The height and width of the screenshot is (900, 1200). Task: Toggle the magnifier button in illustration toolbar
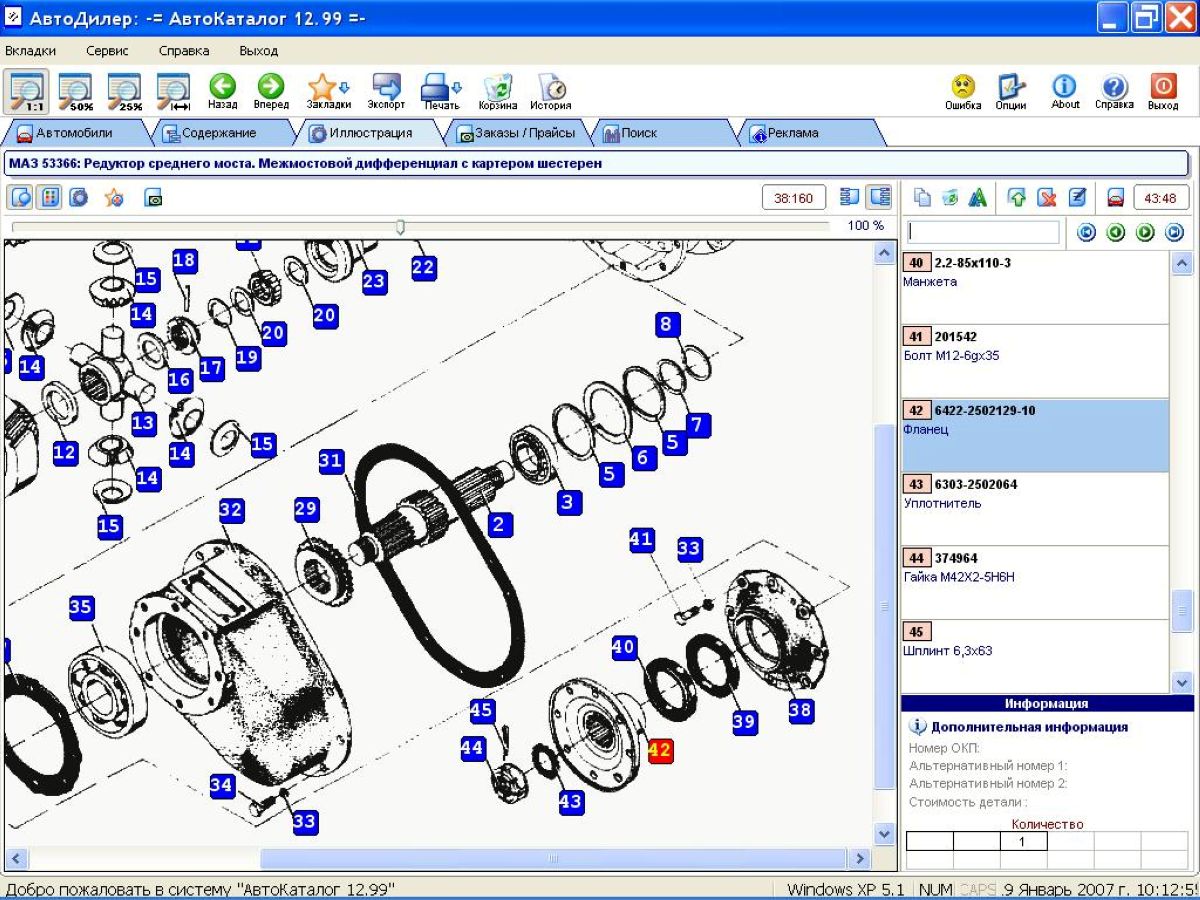click(x=21, y=197)
